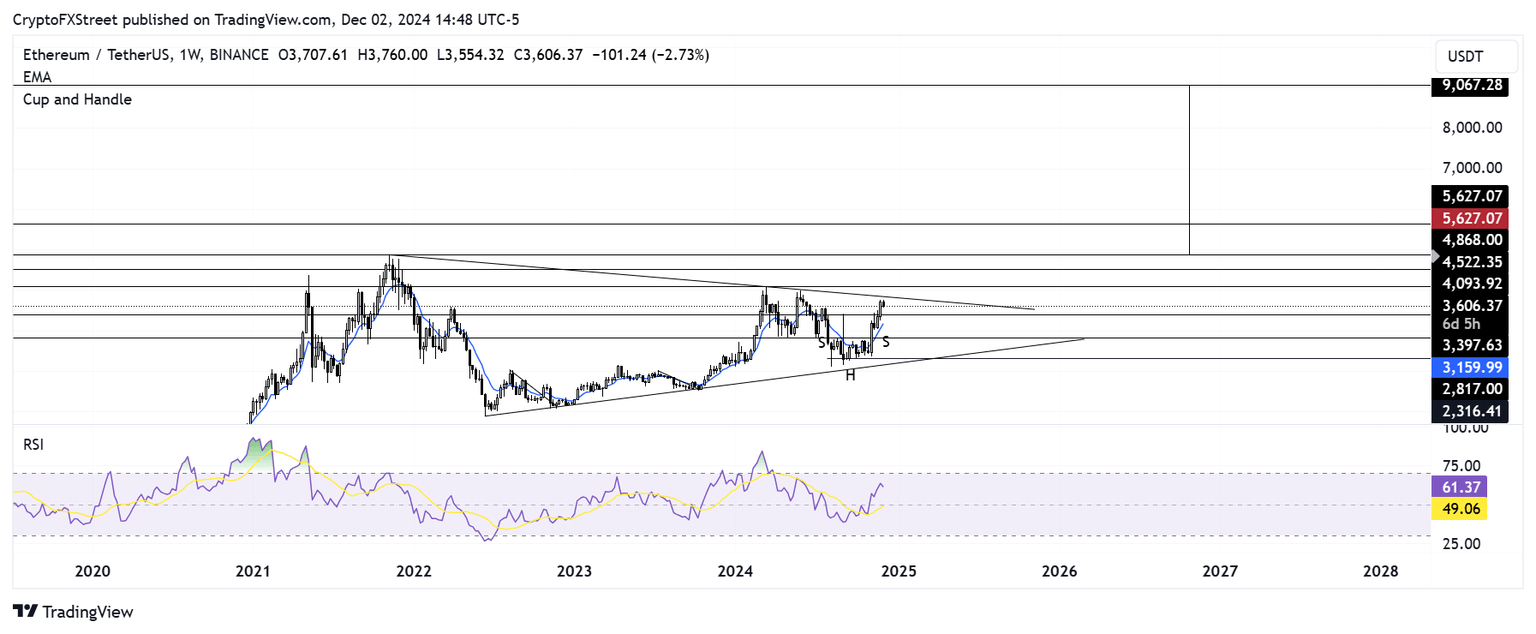The width and height of the screenshot is (1536, 634).
Task: Click the -2.73% change value in legend
Action: click(x=680, y=55)
